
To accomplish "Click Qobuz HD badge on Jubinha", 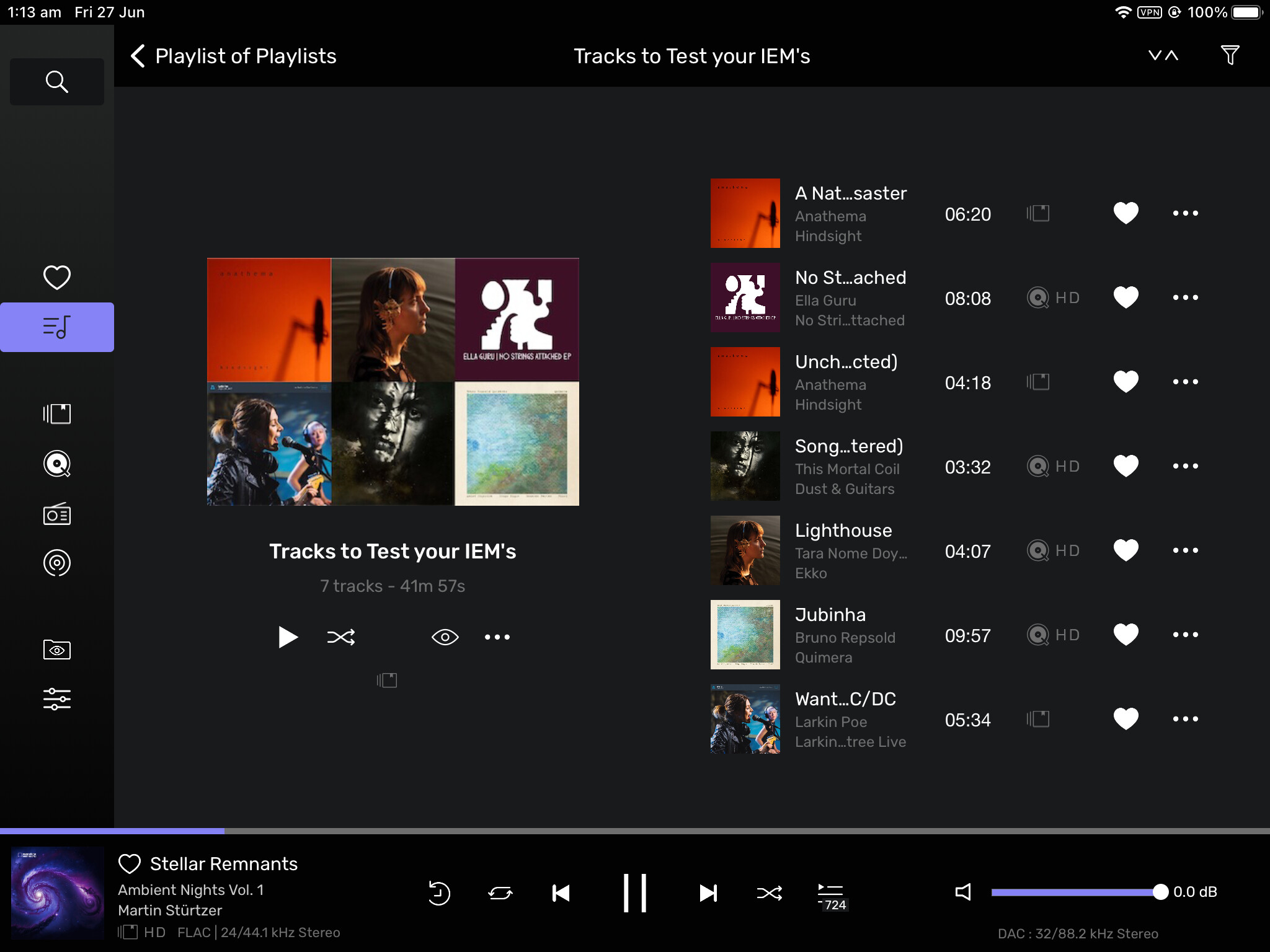I will [1053, 635].
